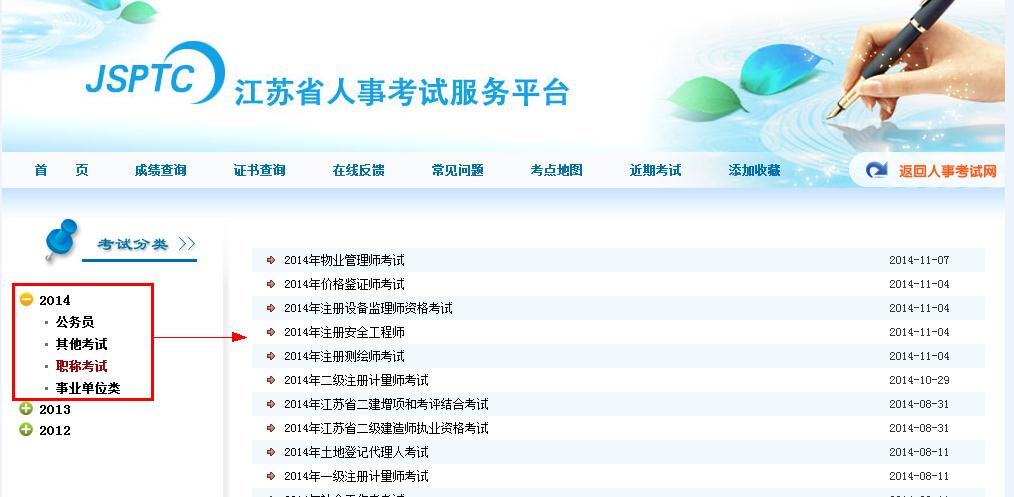Click the 2014-08-31 date of 二级建造师执业资格考试
This screenshot has width=1014, height=497.
coord(919,428)
